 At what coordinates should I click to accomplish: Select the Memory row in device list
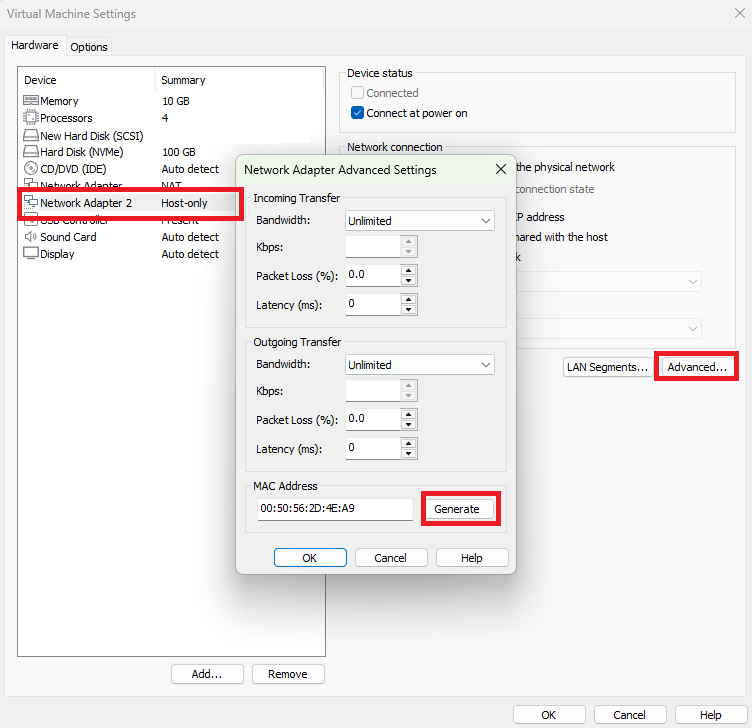(x=171, y=101)
